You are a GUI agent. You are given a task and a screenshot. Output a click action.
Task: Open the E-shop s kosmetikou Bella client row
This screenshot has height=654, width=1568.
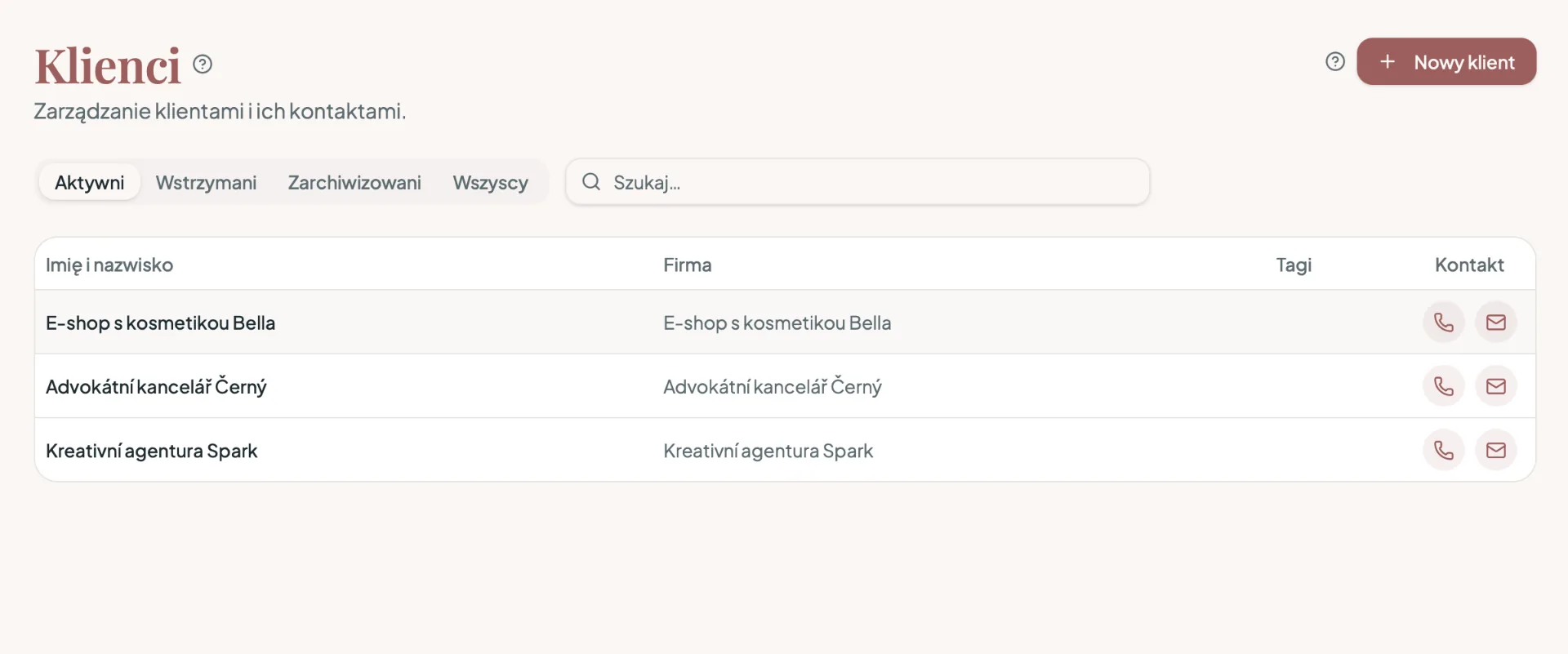(x=785, y=323)
